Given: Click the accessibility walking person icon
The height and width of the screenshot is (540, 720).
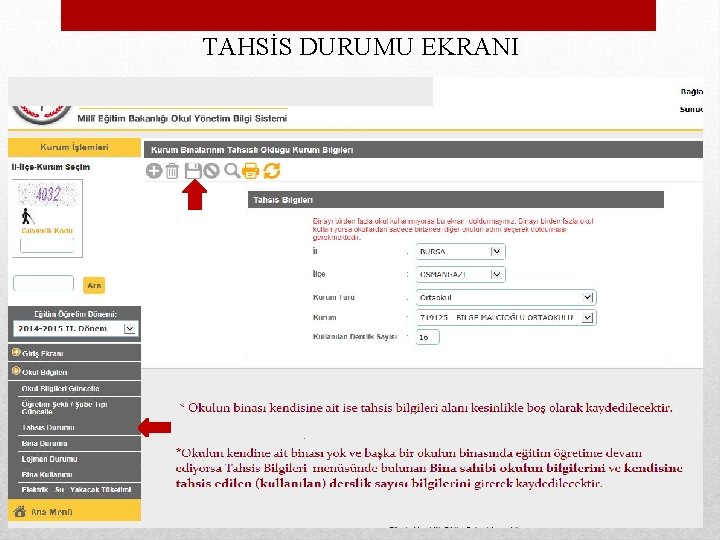Looking at the screenshot, I should point(27,216).
